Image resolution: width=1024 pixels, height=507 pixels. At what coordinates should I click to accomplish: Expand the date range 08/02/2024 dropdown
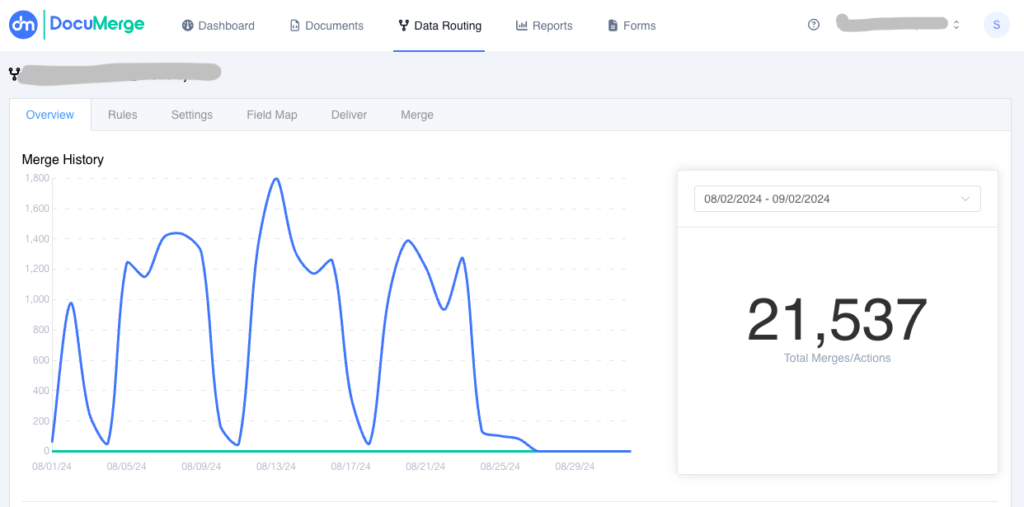point(837,199)
